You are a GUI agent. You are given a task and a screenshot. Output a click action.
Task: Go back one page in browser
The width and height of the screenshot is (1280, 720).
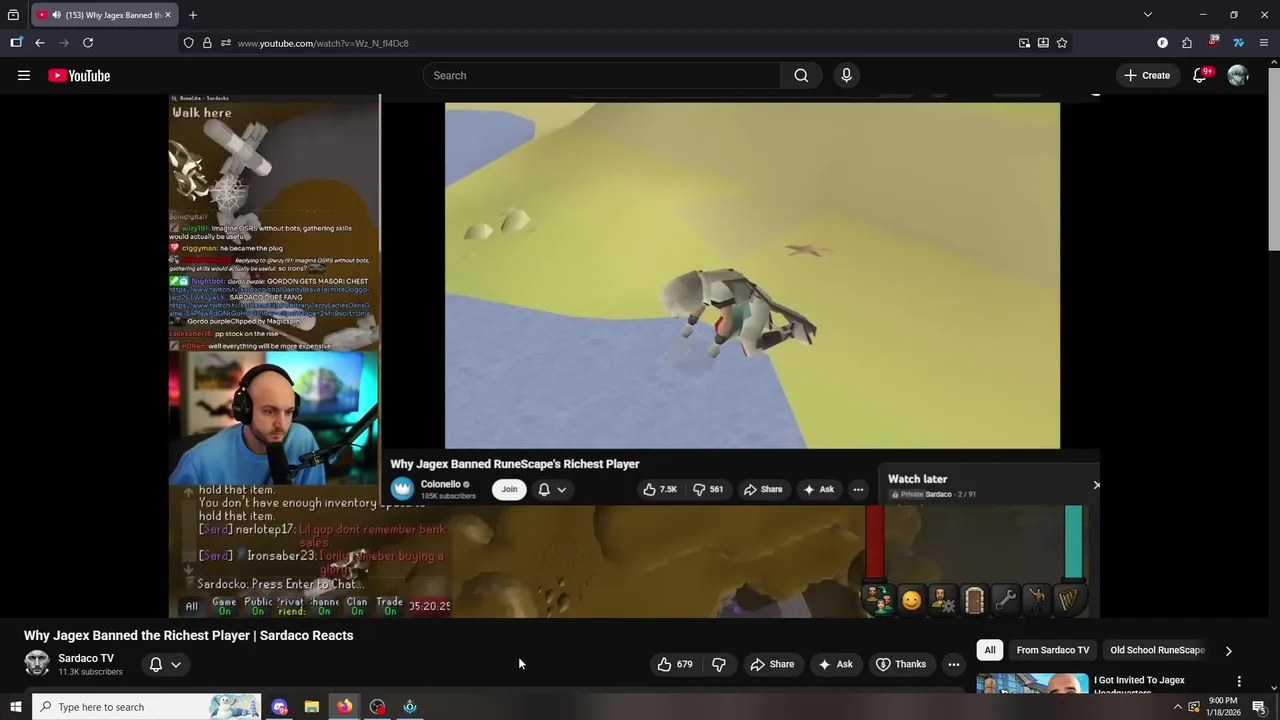(40, 43)
